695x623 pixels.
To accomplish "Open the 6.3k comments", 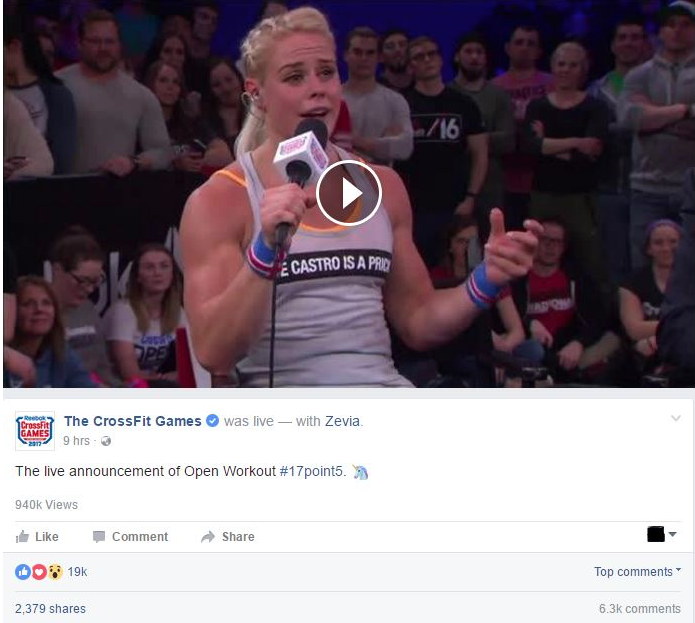I will point(640,609).
